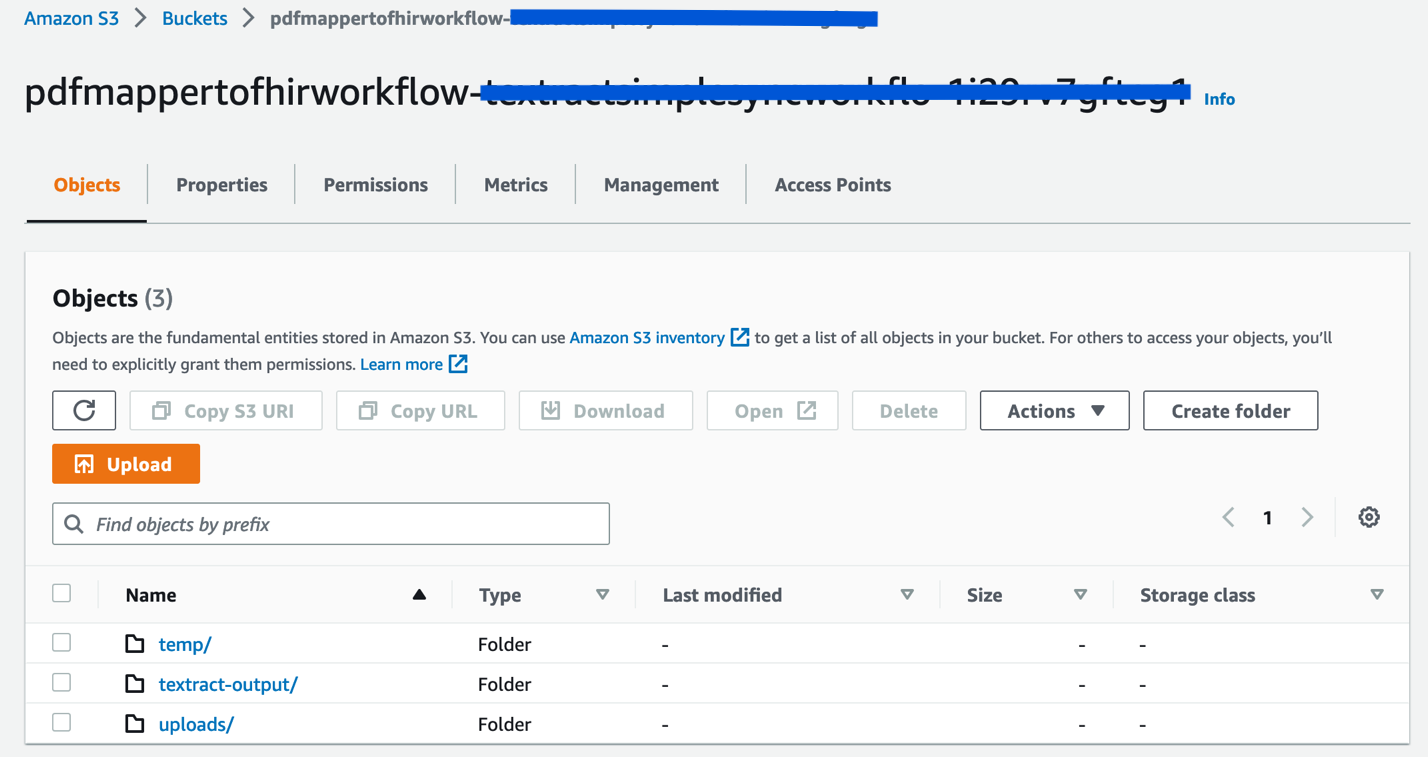This screenshot has height=757, width=1428.
Task: Open the uploads/ folder link
Action: tap(196, 724)
